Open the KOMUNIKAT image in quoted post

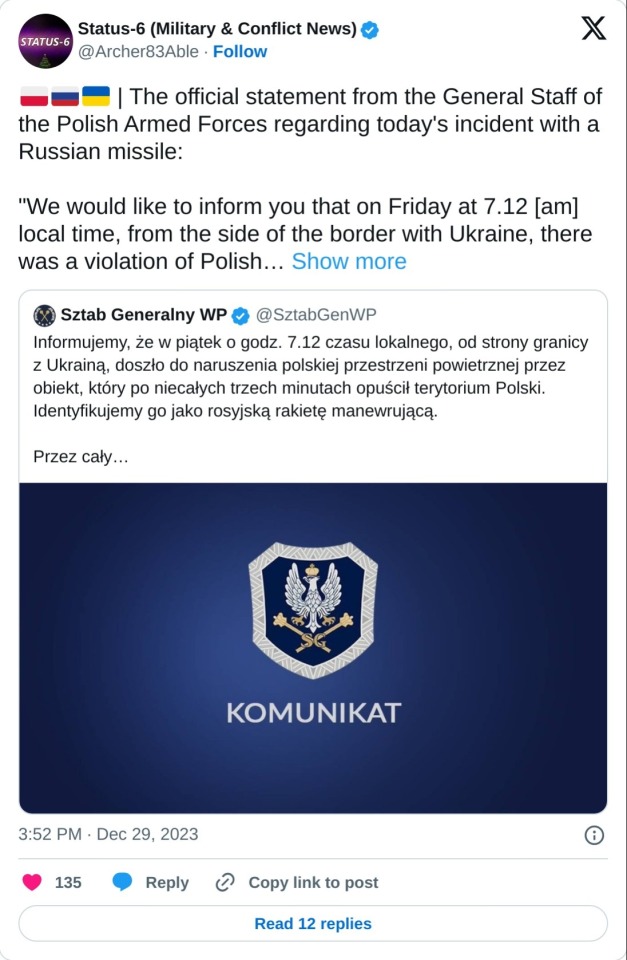(313, 647)
